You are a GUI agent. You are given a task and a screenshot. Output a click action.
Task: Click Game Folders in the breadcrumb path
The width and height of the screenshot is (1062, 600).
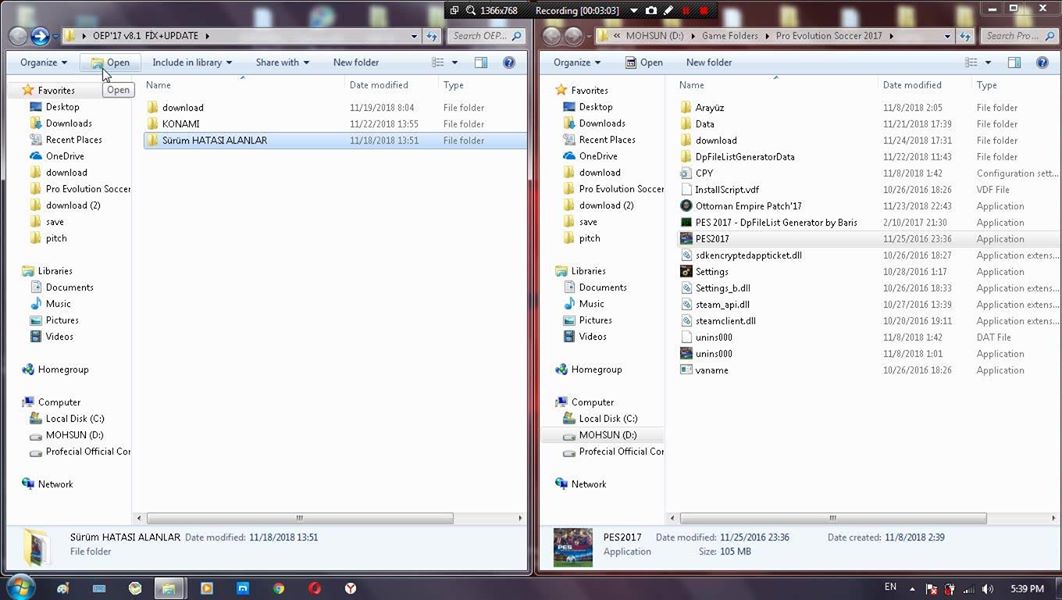click(729, 36)
